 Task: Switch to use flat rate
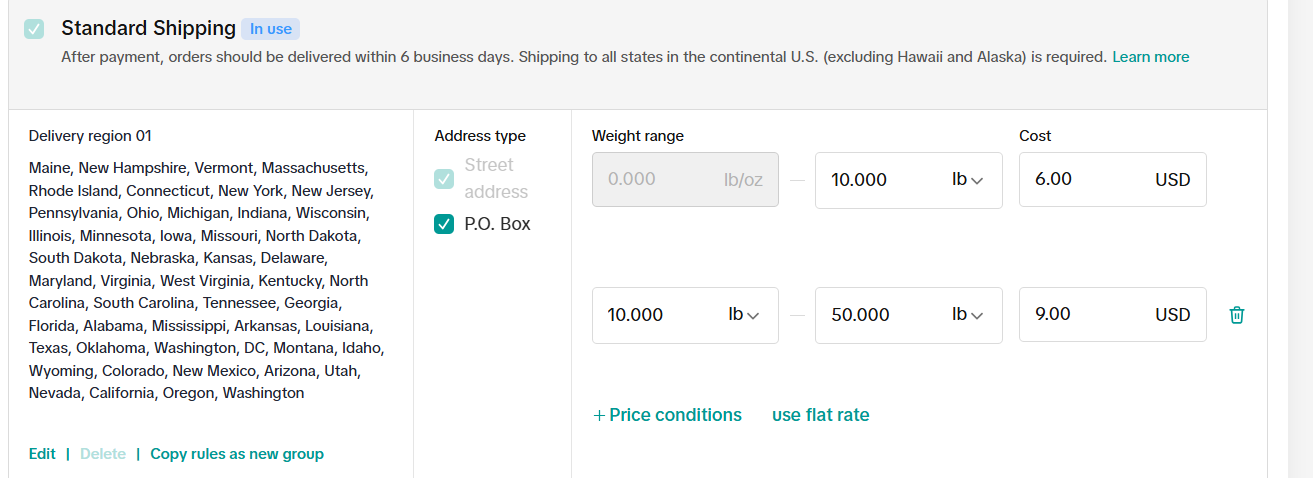coord(820,415)
